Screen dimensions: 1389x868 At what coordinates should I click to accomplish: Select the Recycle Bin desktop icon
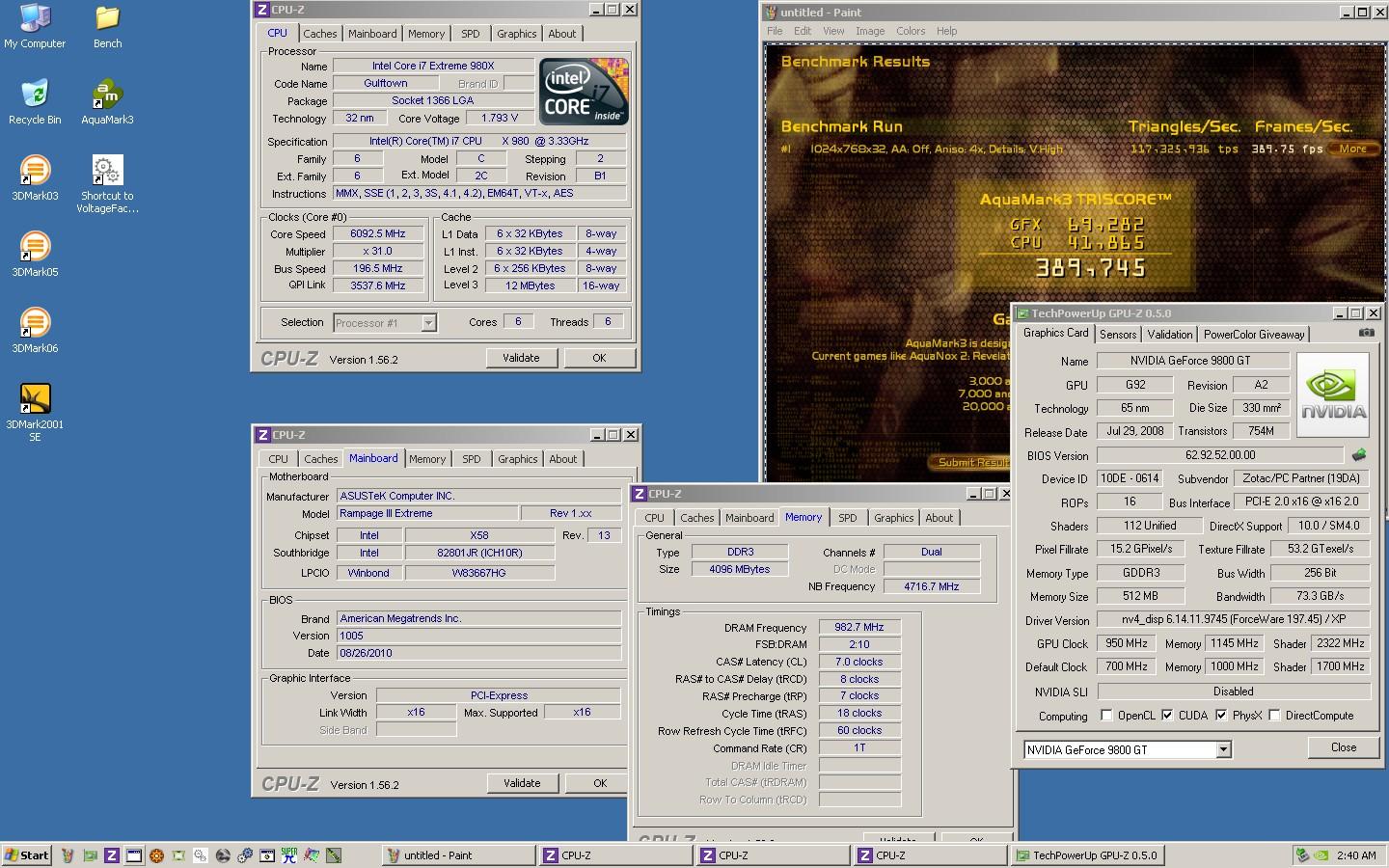35,102
